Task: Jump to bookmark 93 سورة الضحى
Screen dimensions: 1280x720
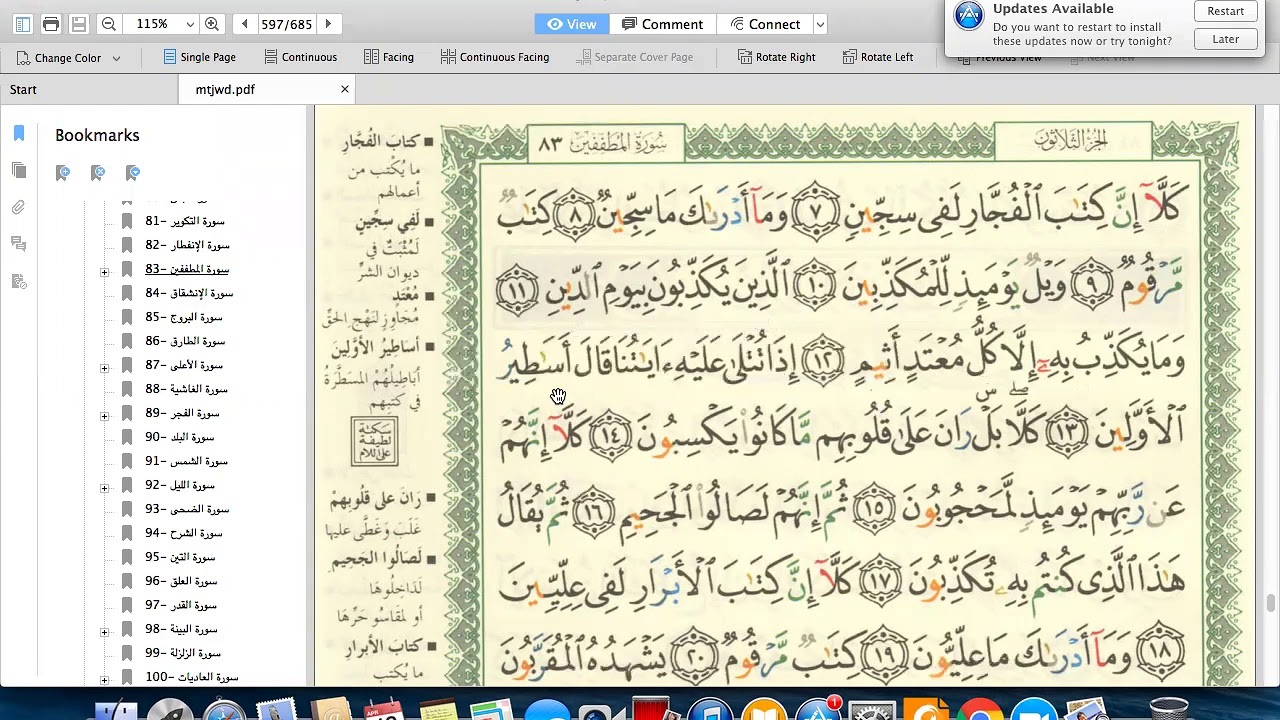Action: click(187, 509)
